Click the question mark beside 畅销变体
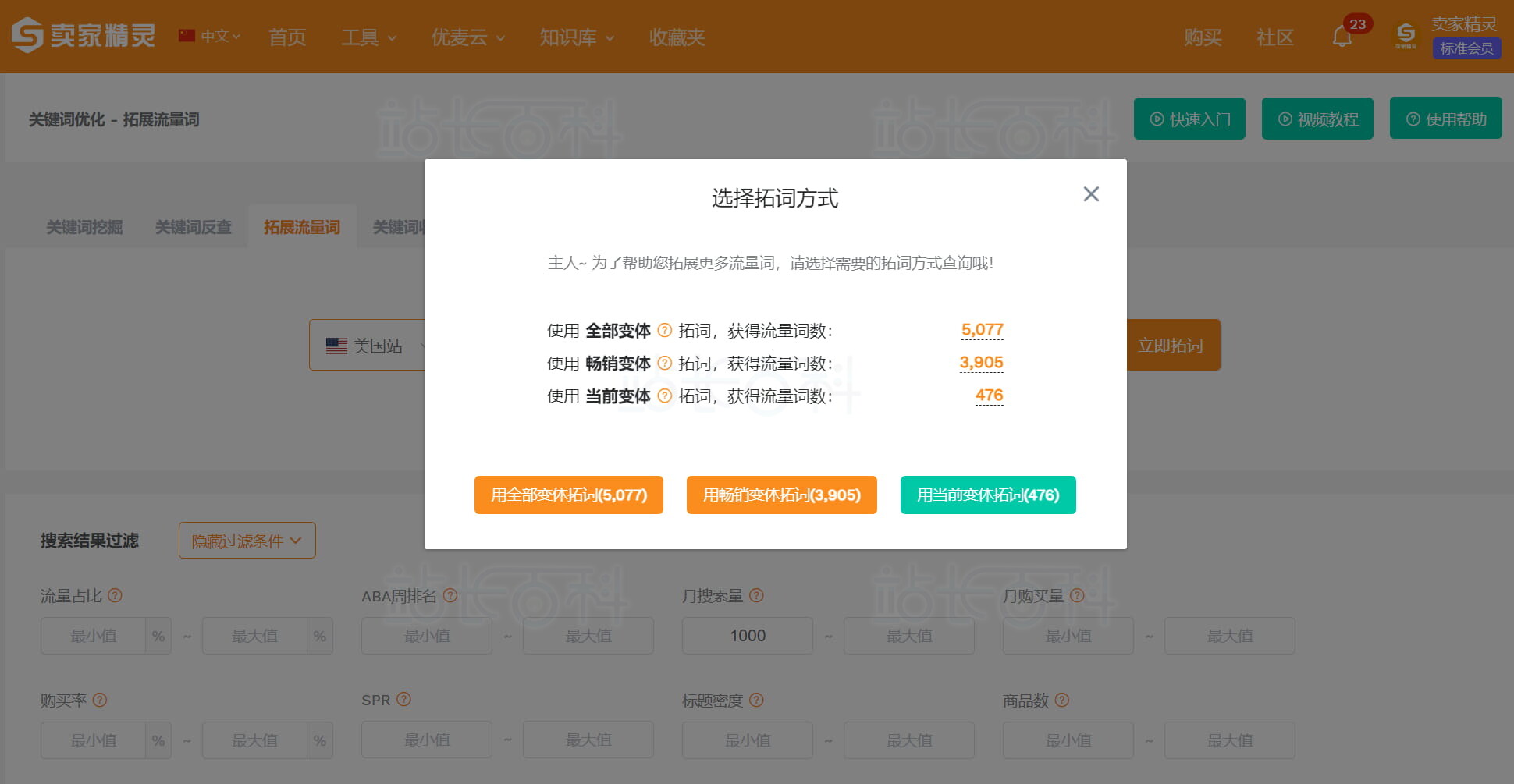The height and width of the screenshot is (784, 1514). [664, 364]
